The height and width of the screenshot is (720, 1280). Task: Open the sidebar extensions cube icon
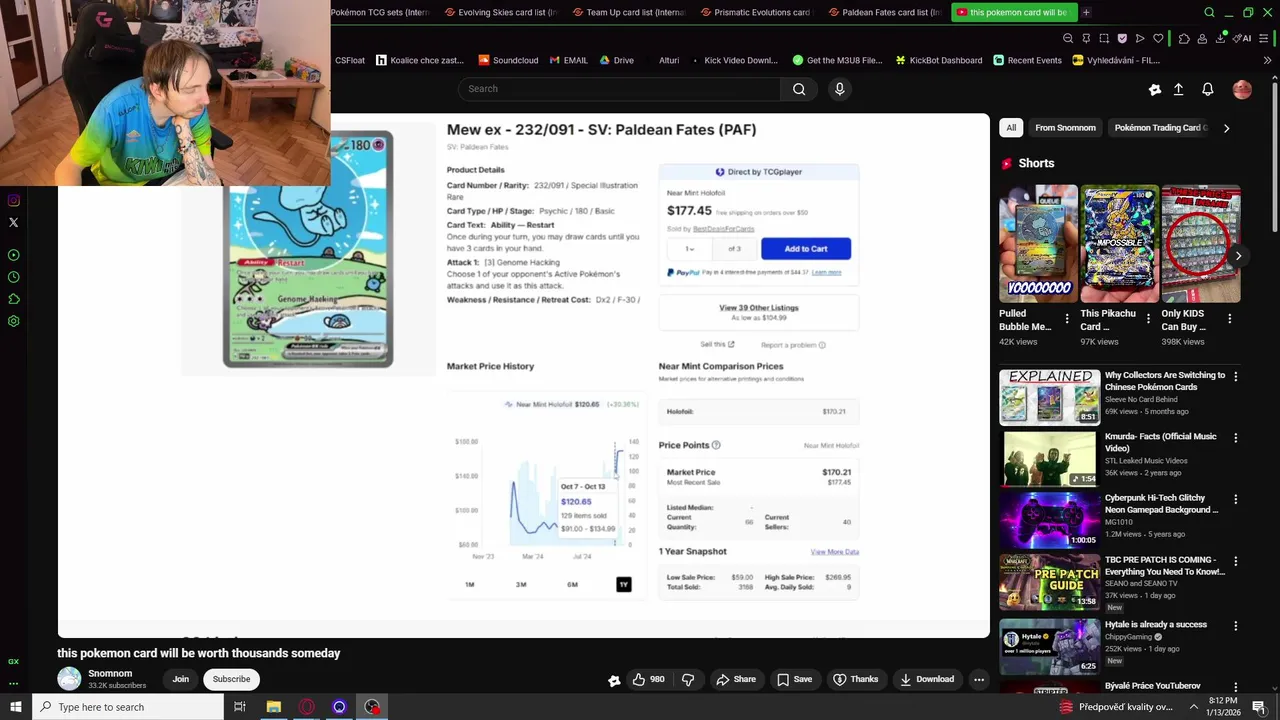pyautogui.click(x=13, y=299)
